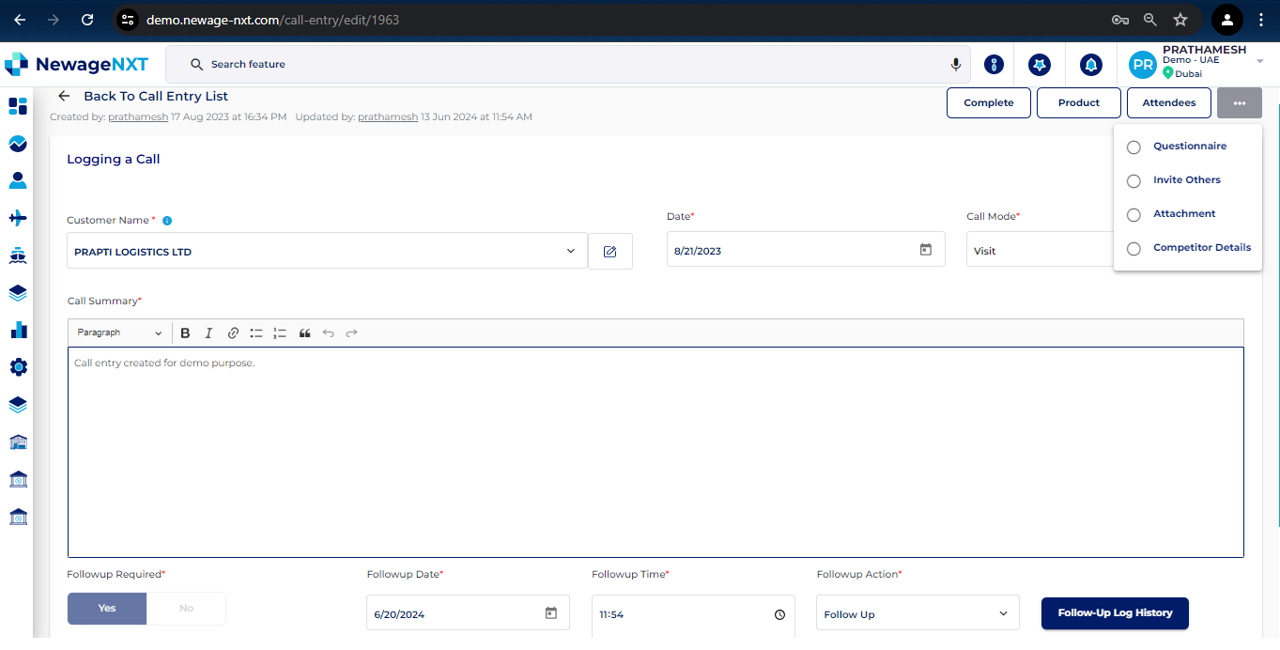Click the microphone voice search icon
The image size is (1280, 650).
pos(955,65)
